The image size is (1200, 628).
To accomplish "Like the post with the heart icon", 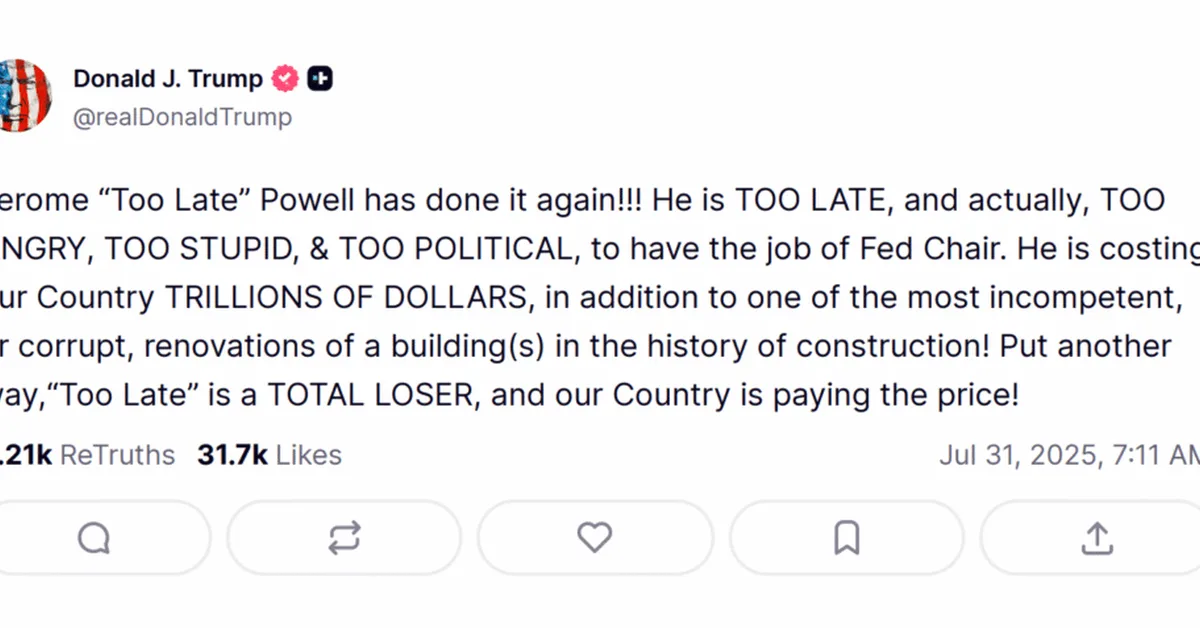I will tap(595, 538).
